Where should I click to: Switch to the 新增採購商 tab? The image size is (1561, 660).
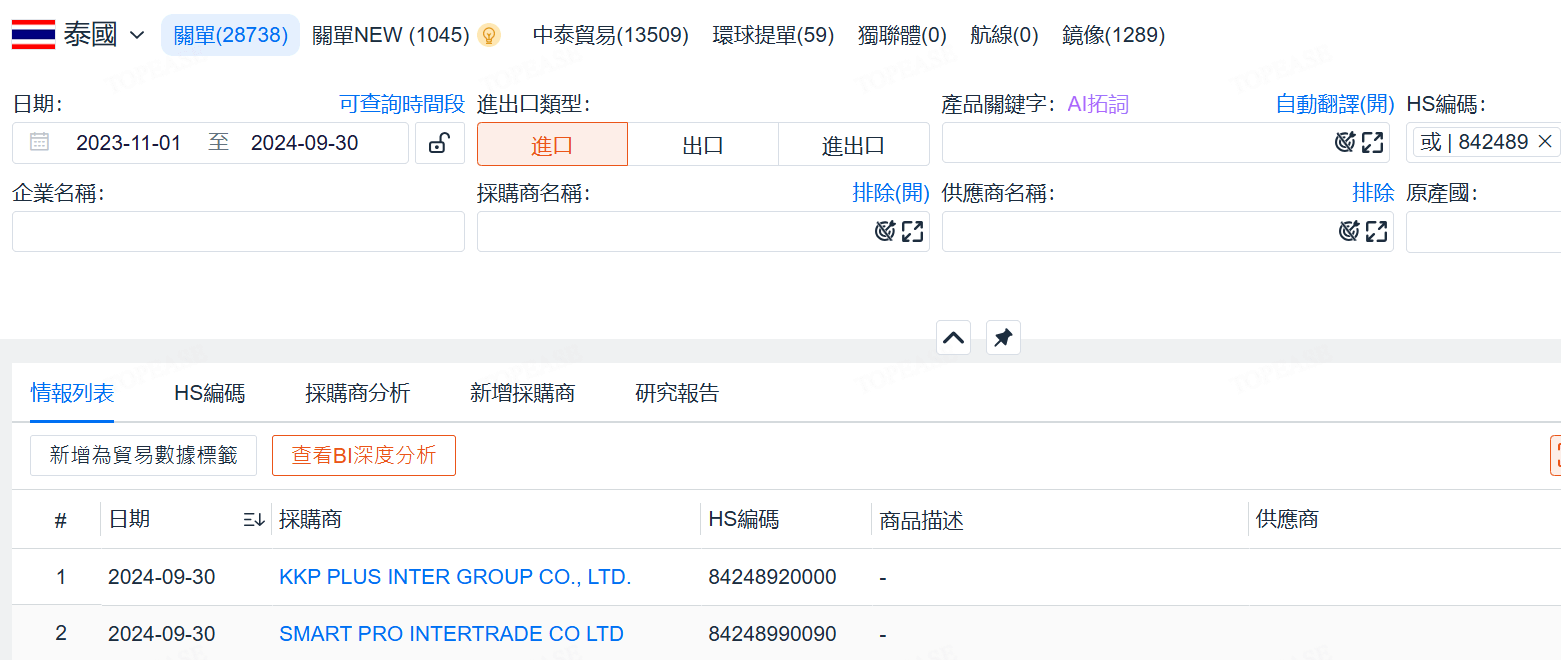[x=522, y=393]
